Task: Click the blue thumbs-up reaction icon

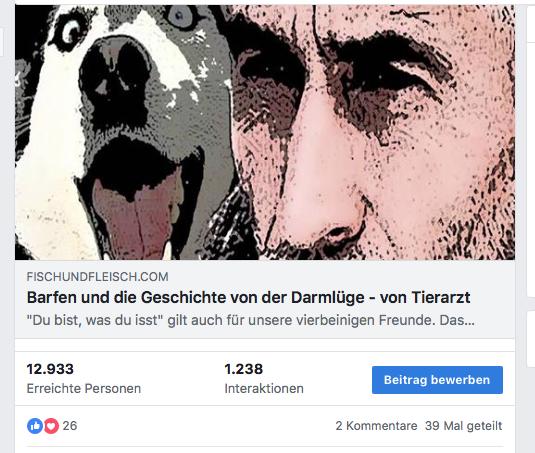Action: (35, 426)
